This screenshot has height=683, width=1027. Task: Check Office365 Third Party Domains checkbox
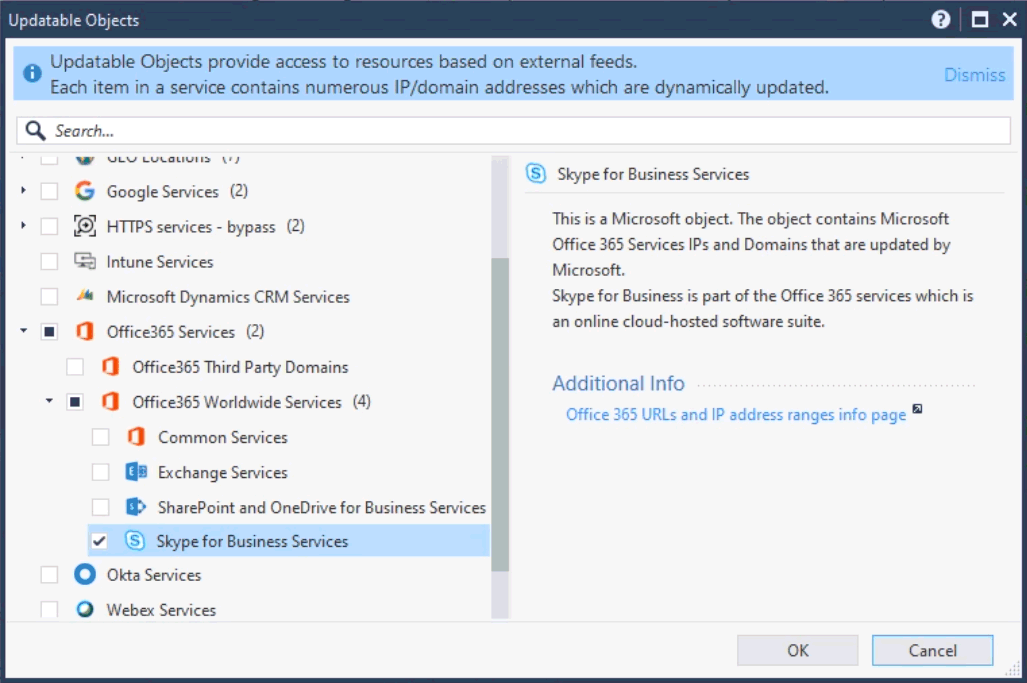click(75, 367)
